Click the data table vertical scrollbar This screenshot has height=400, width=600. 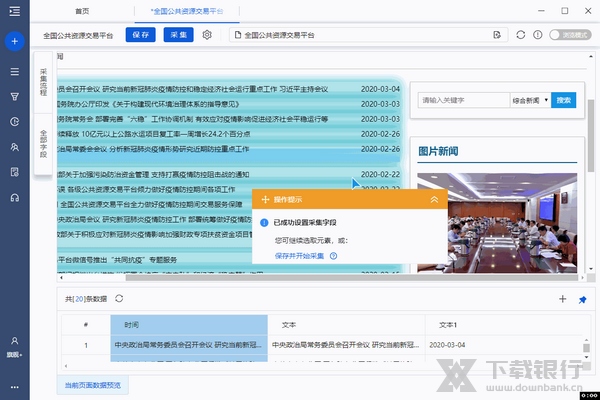coord(586,347)
